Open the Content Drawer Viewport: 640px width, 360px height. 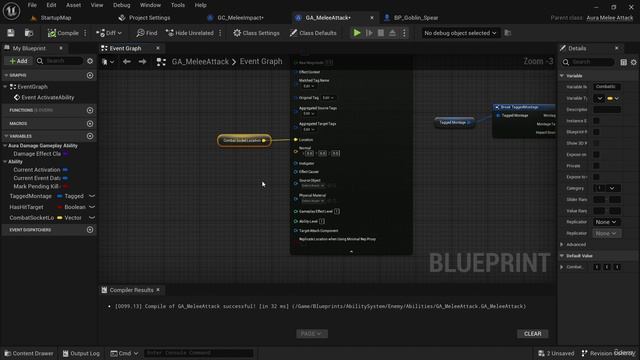pyautogui.click(x=29, y=353)
